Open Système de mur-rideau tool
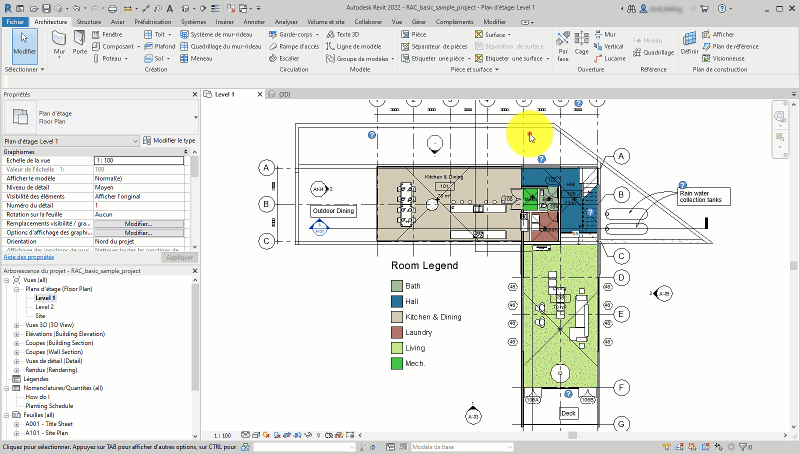This screenshot has height=454, width=800. click(x=216, y=34)
